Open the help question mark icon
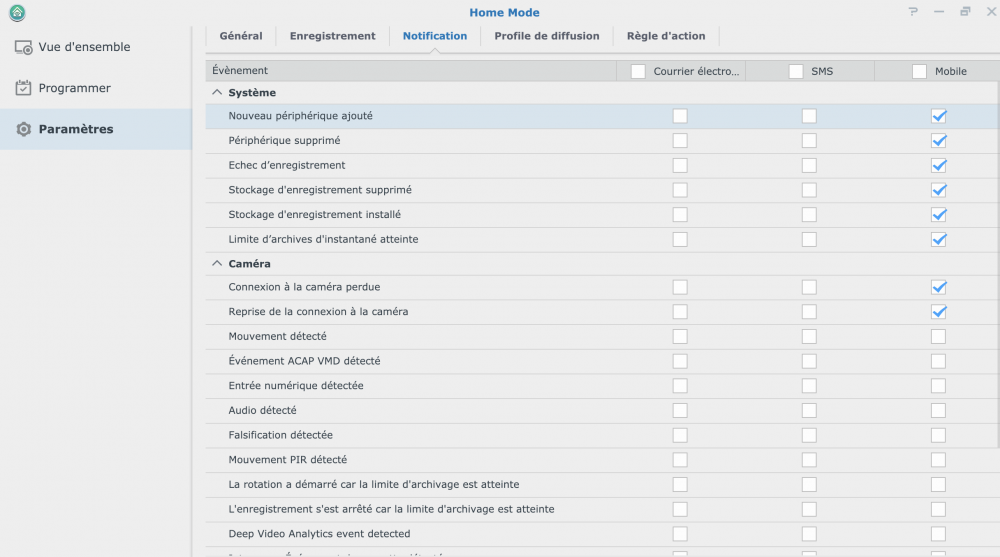Image resolution: width=1000 pixels, height=557 pixels. tap(913, 12)
